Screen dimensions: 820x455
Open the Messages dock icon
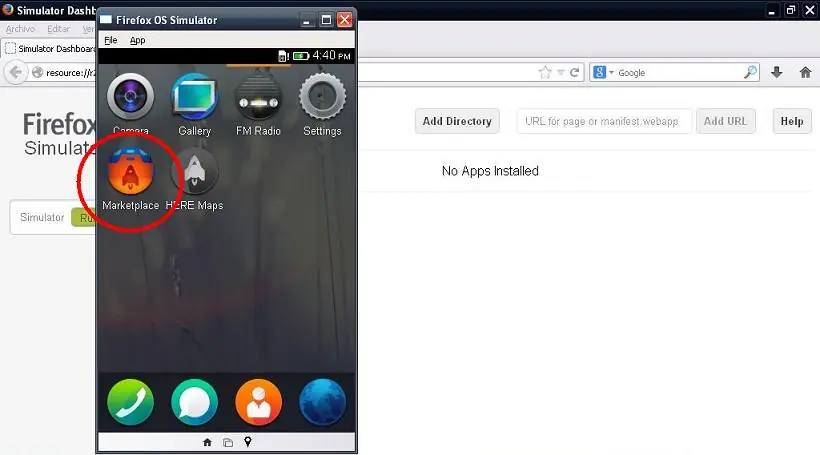point(194,402)
